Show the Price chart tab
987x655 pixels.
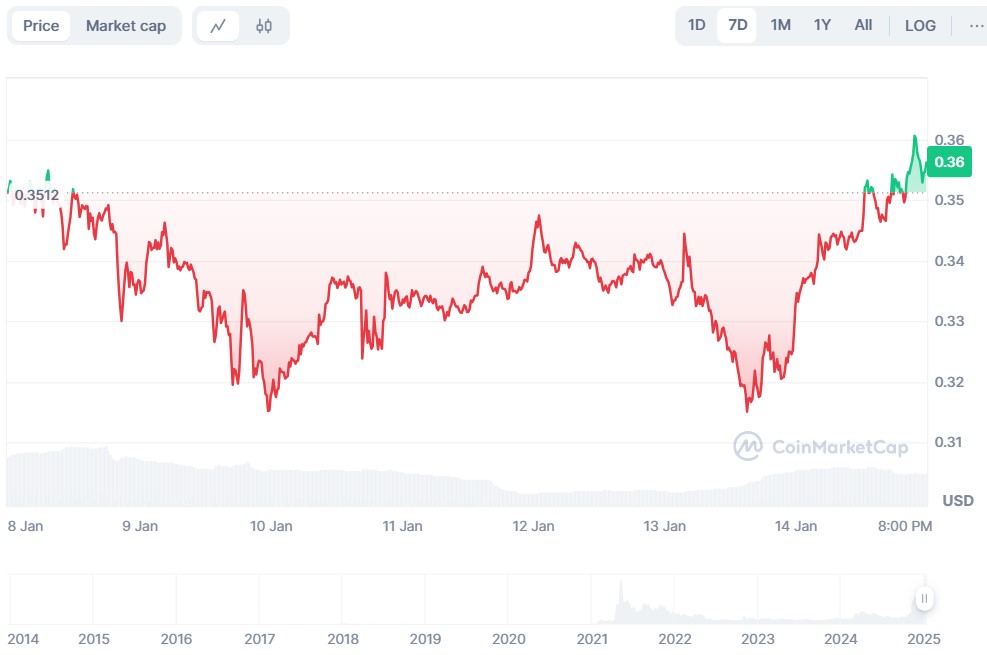[41, 26]
